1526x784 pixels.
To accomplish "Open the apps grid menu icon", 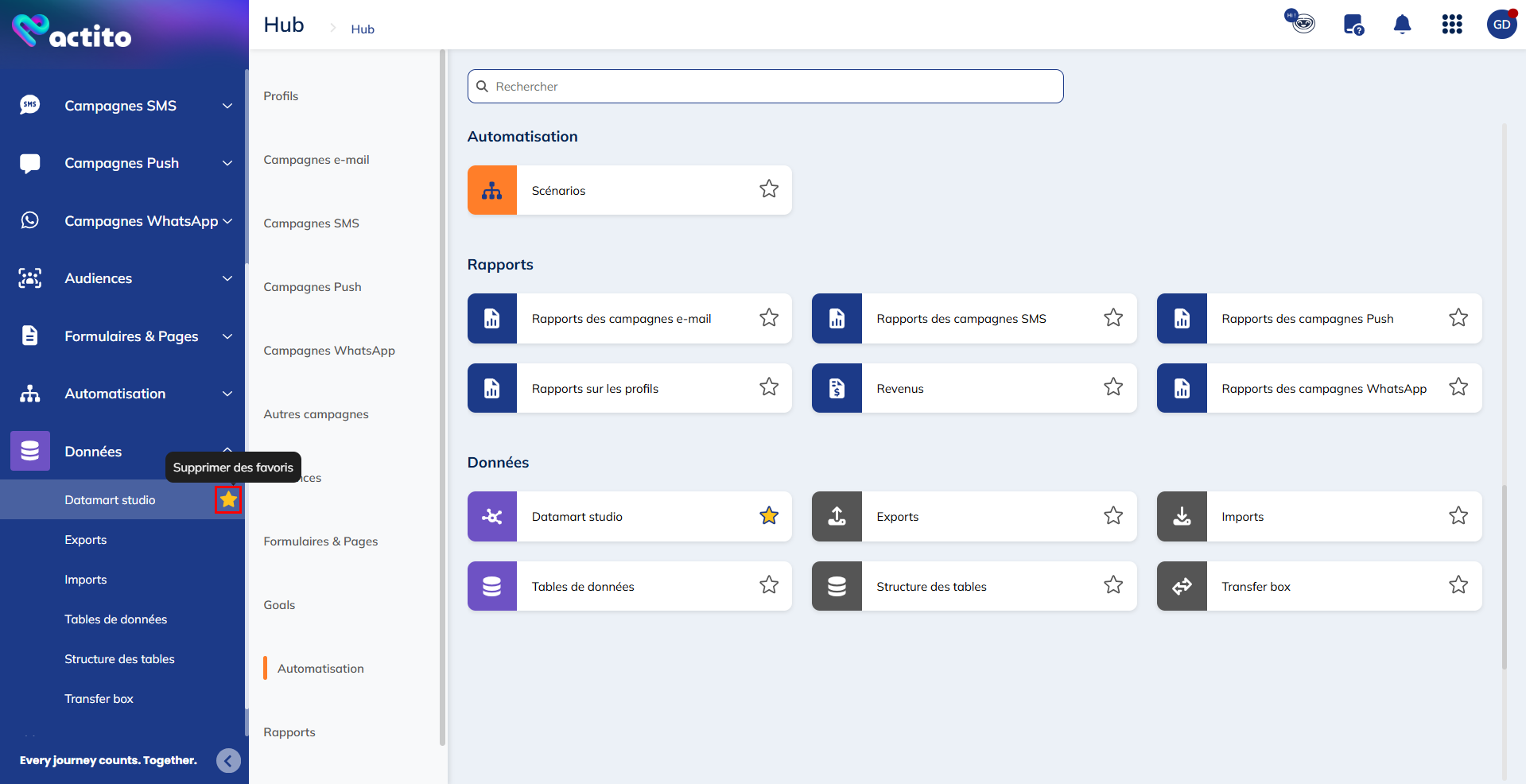I will (1451, 25).
